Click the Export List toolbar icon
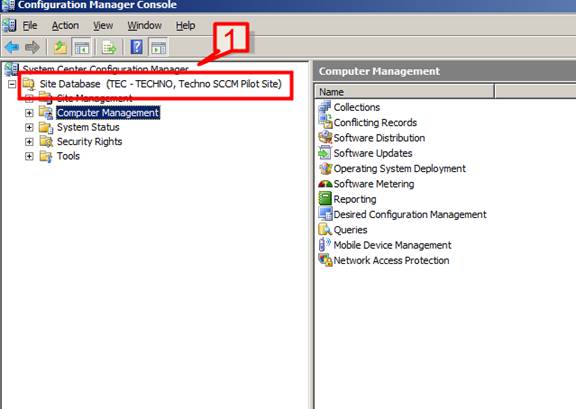The image size is (576, 409). 109,47
